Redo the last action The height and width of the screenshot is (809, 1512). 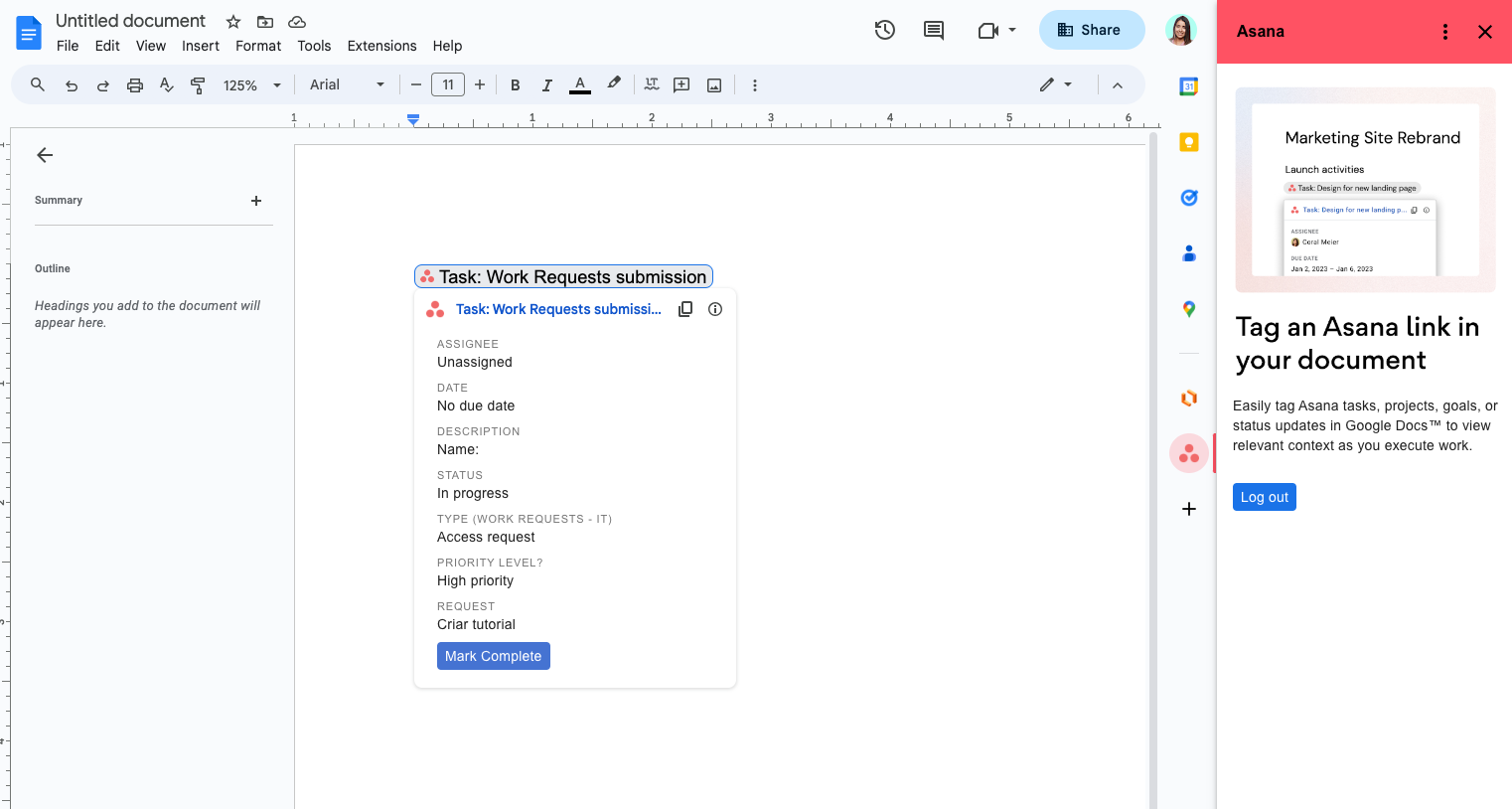pos(103,85)
